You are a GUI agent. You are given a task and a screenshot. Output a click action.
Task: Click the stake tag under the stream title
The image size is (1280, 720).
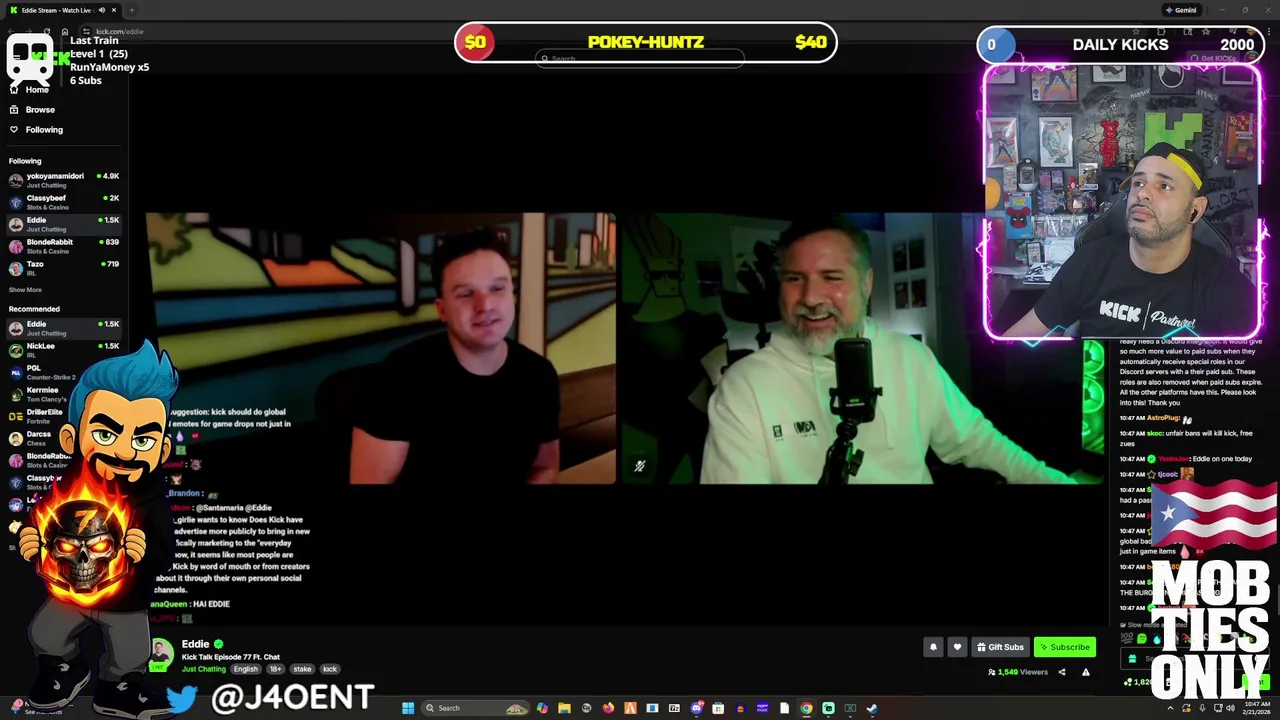302,669
